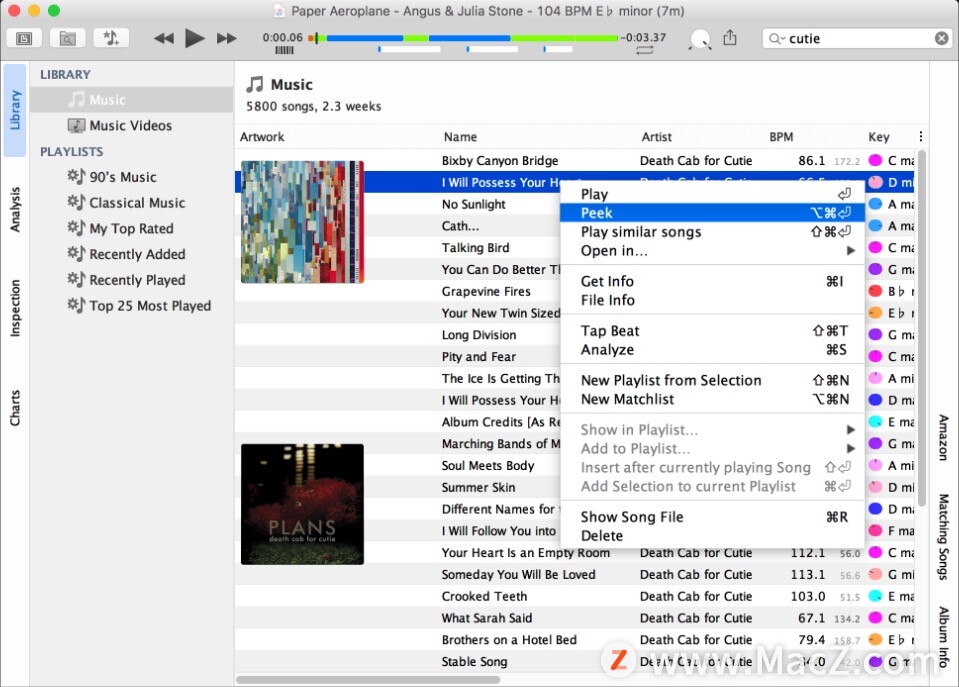Sort the table by BPM column header

[781, 137]
